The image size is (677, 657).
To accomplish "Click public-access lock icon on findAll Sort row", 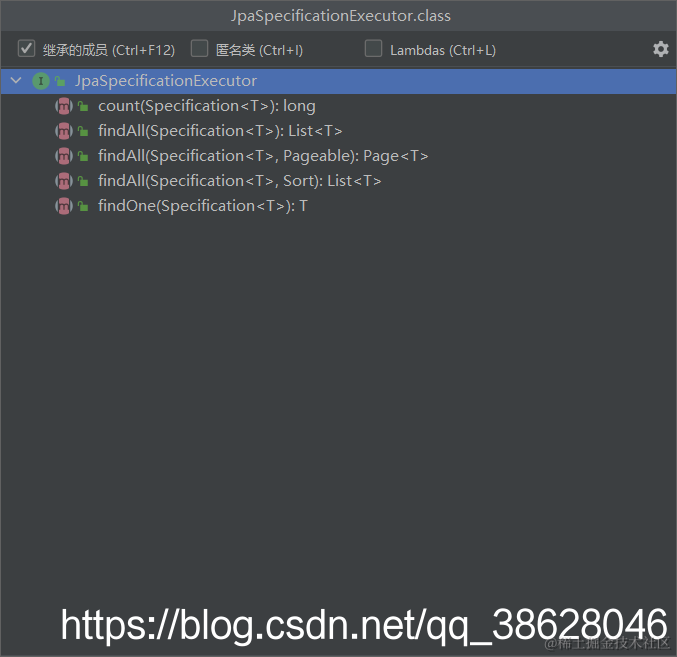I will [83, 181].
